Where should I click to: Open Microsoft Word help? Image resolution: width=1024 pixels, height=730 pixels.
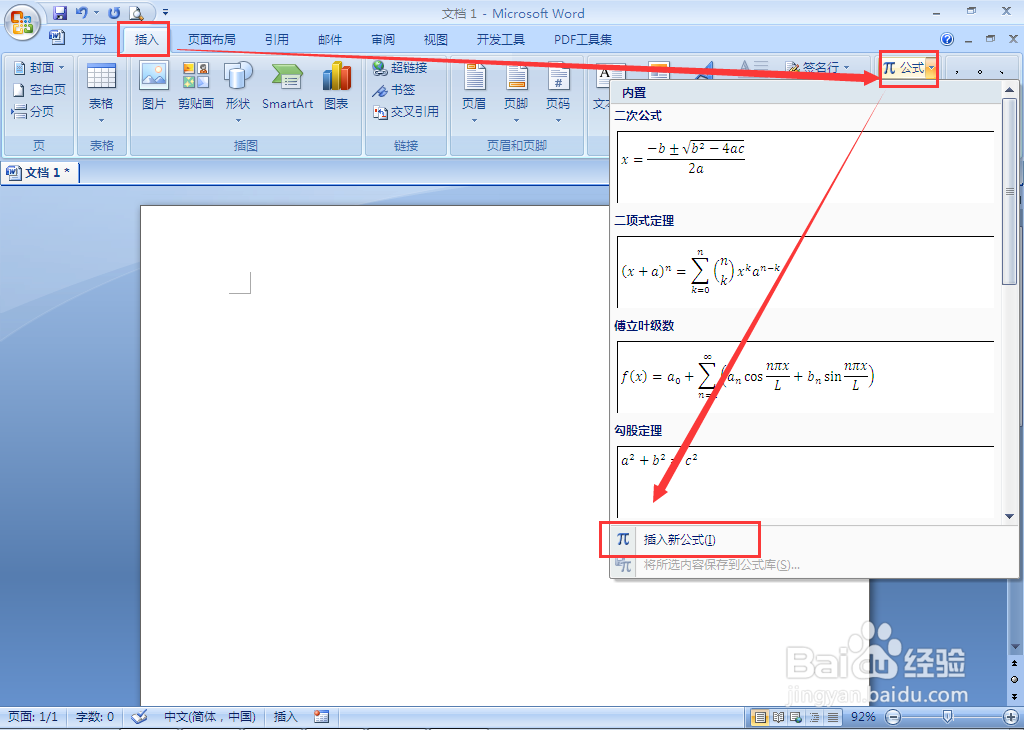tap(947, 39)
